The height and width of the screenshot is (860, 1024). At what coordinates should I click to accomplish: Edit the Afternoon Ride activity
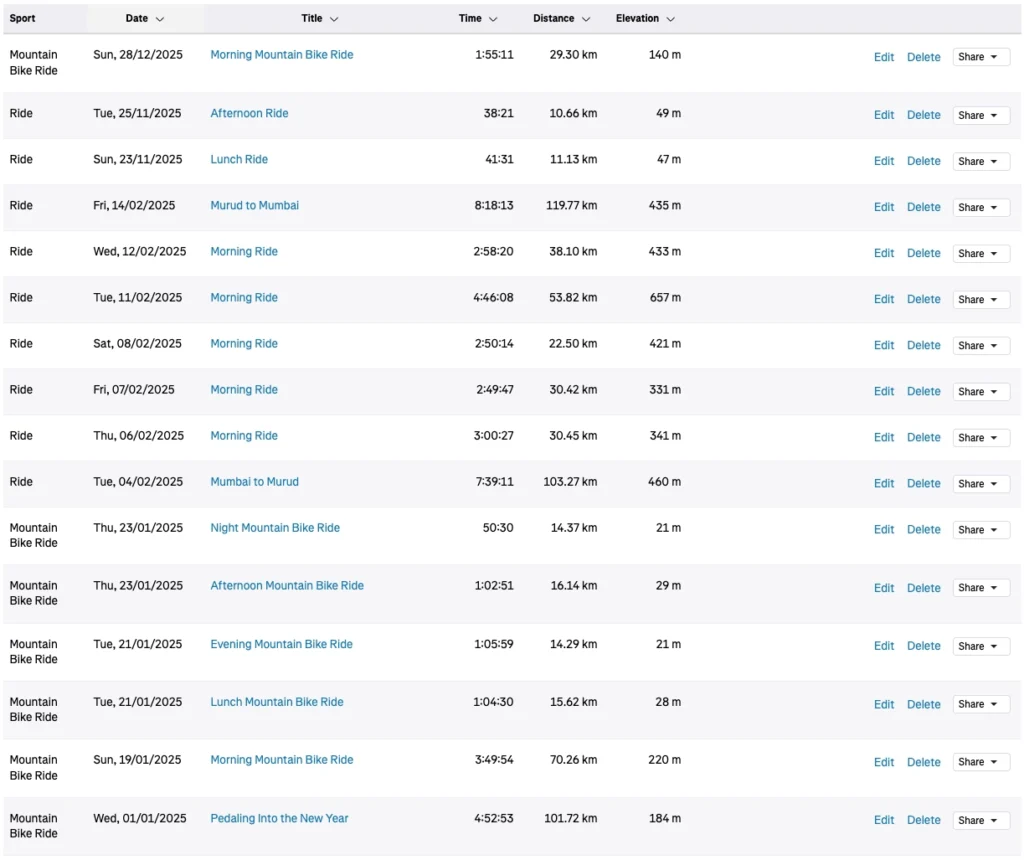tap(883, 115)
